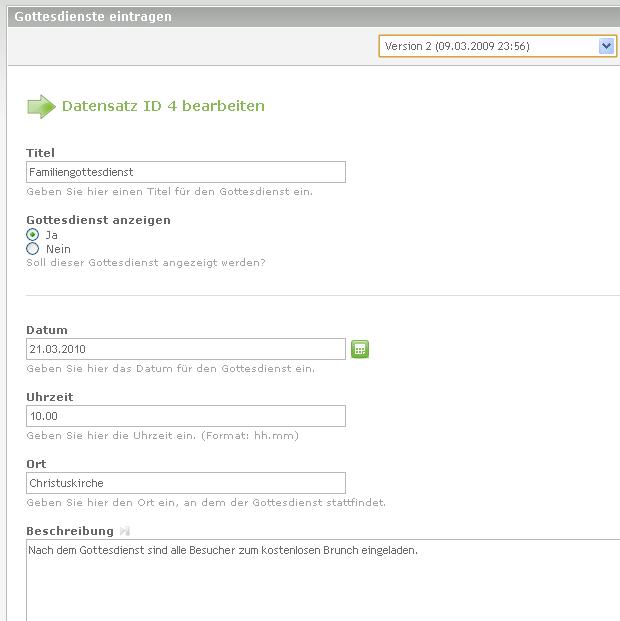Select the Ja radio button
The height and width of the screenshot is (621, 620).
(x=32, y=234)
